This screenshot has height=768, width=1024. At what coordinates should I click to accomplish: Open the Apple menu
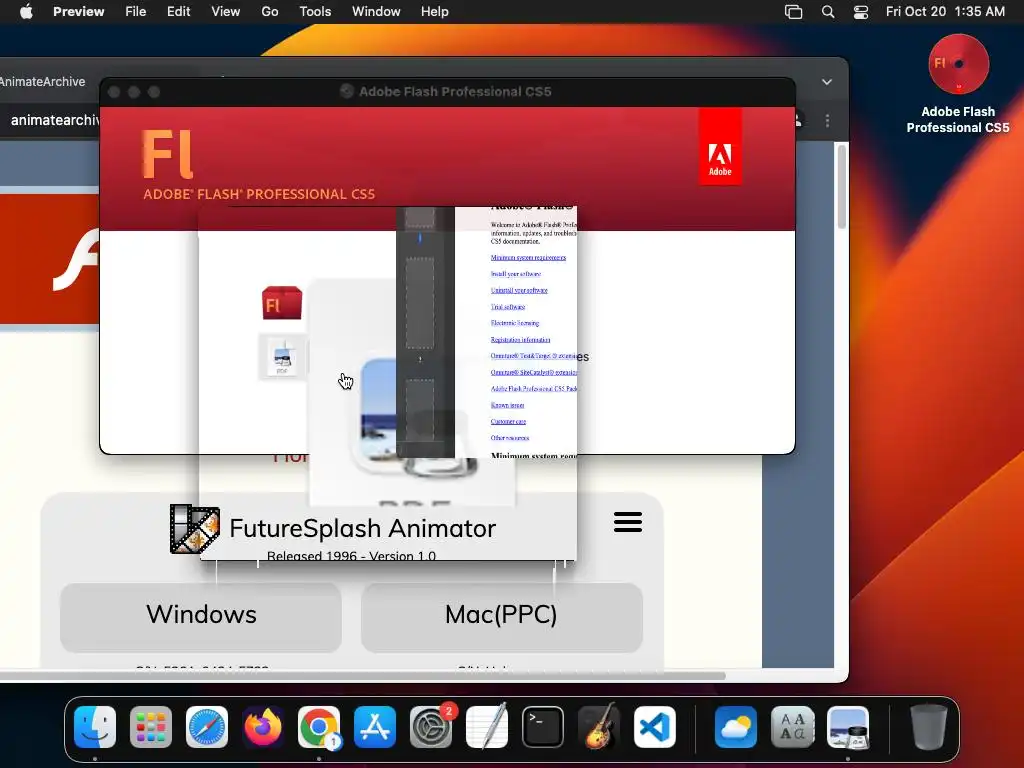coord(26,12)
